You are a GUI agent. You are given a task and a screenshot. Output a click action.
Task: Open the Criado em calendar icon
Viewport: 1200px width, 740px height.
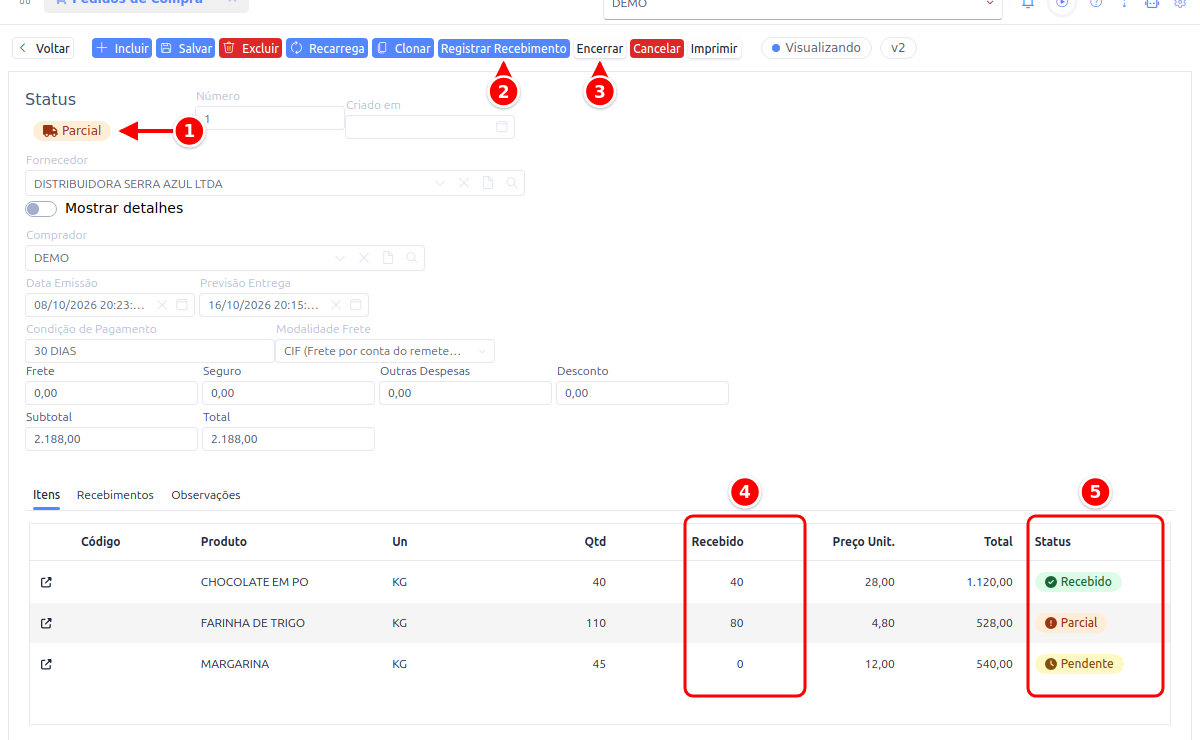click(502, 127)
